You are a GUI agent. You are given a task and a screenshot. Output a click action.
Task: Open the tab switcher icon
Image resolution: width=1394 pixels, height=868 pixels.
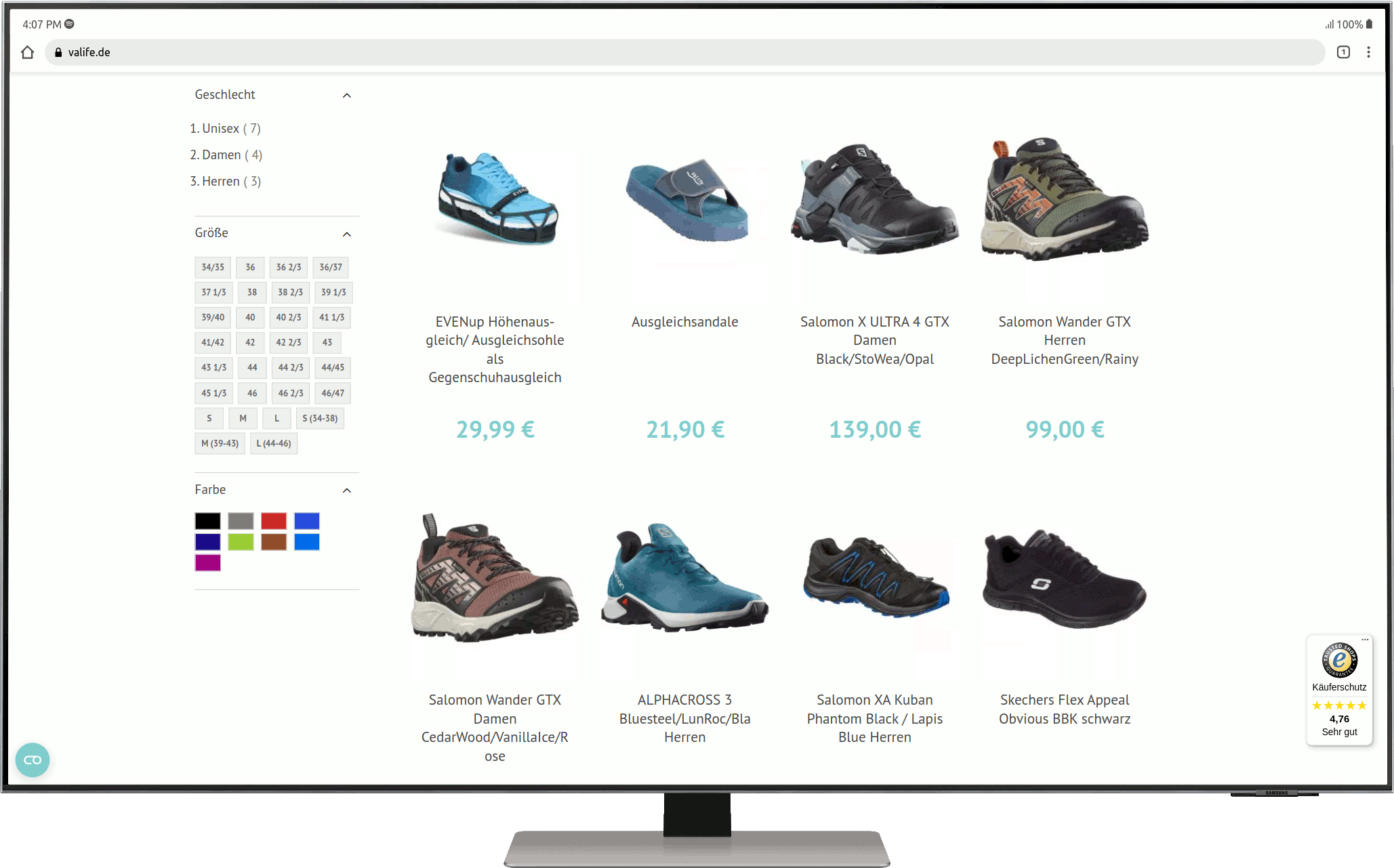tap(1343, 52)
